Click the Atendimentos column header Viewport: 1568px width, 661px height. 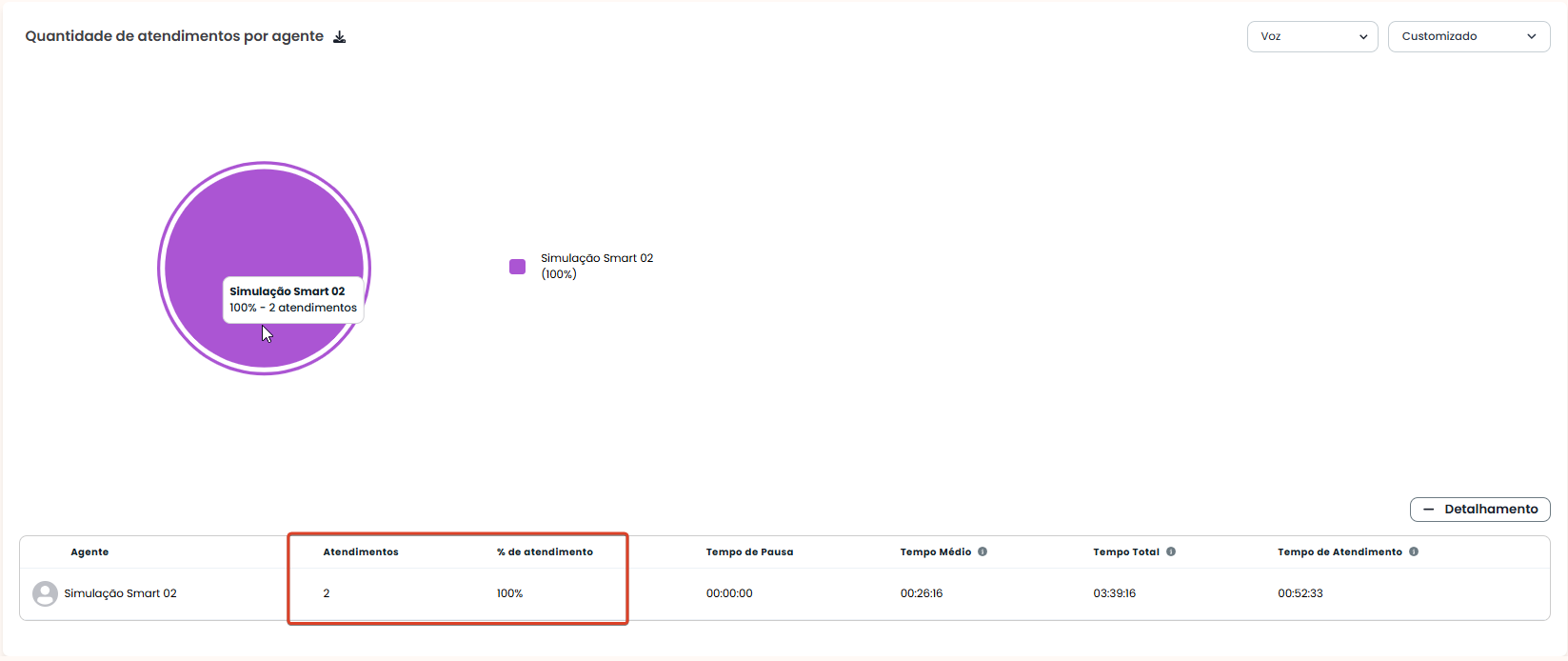tap(361, 552)
